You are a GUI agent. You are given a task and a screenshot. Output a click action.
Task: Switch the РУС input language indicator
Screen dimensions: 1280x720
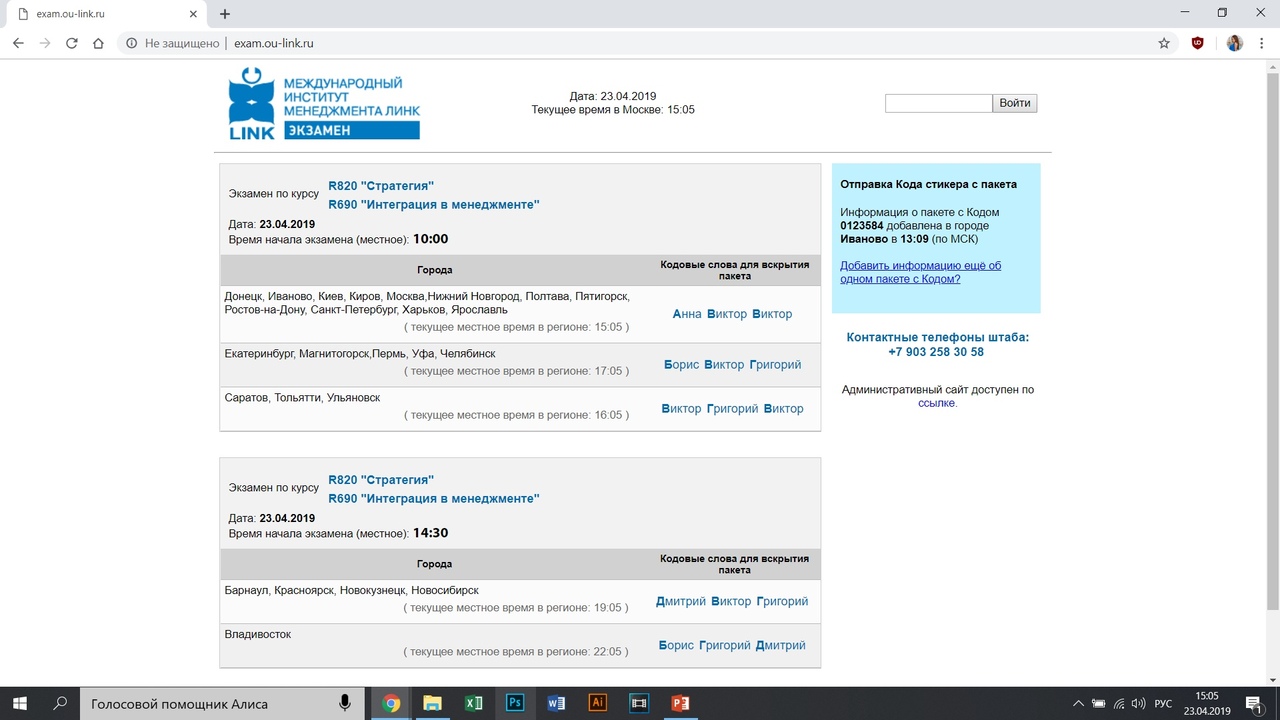pos(1163,703)
